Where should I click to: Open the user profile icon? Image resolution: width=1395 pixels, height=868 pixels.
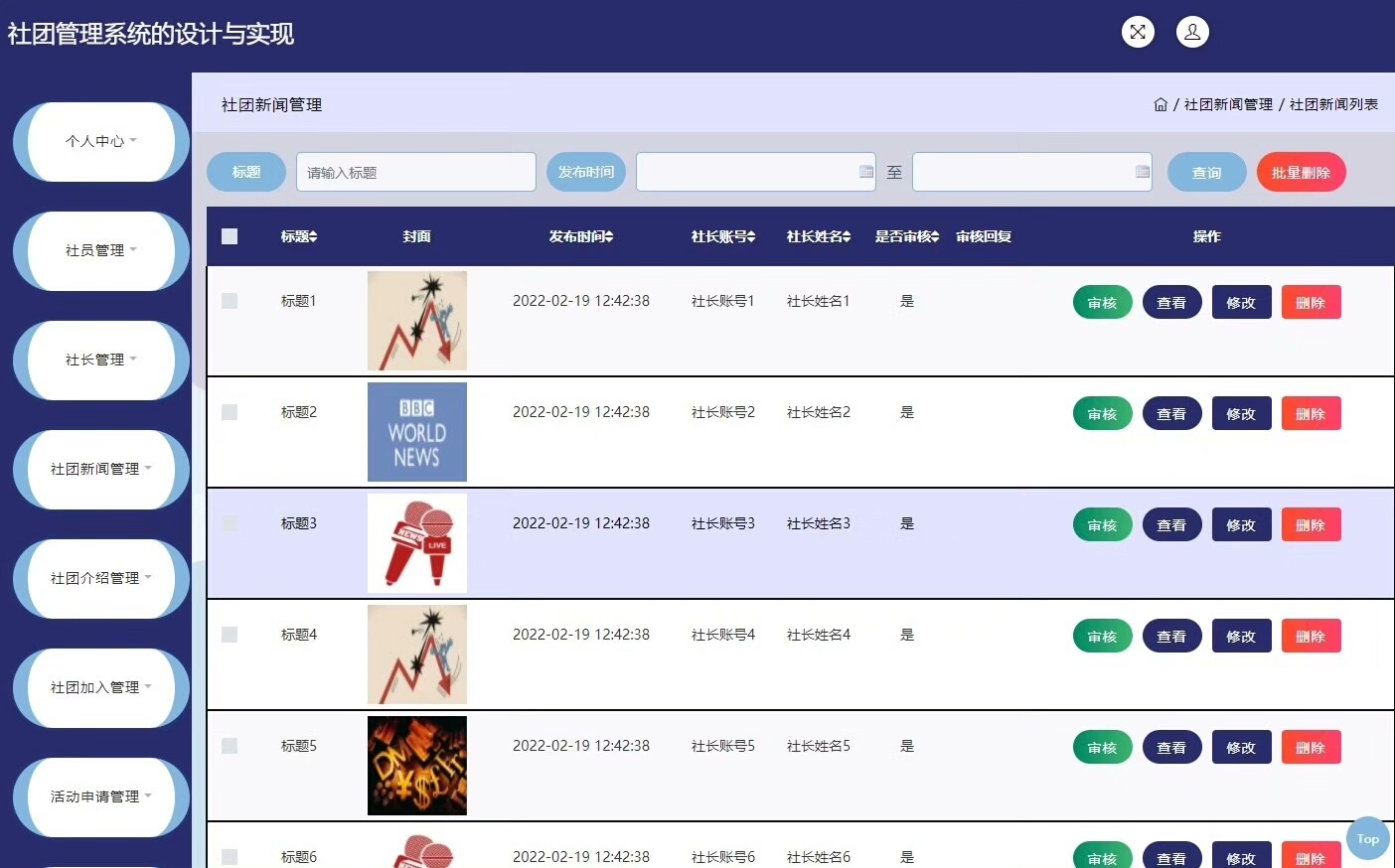[x=1192, y=32]
